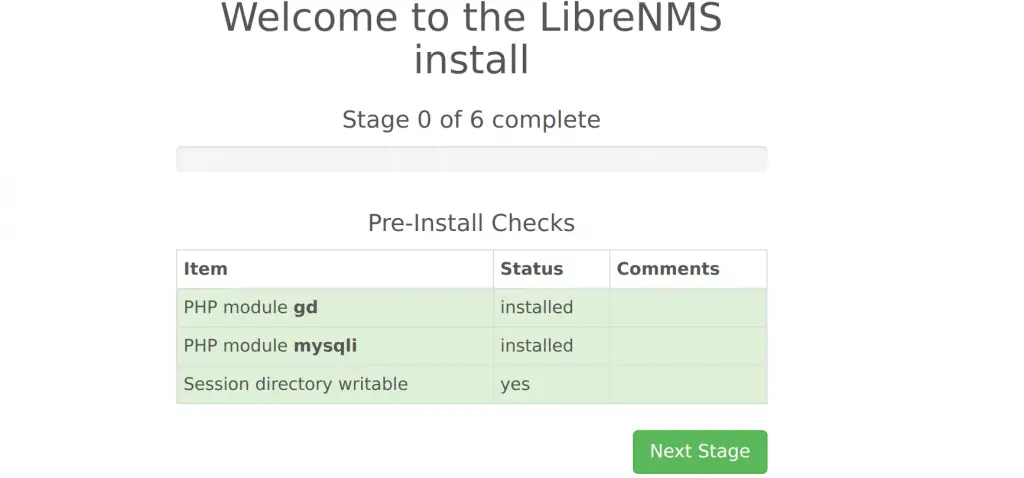The image size is (1024, 478).
Task: Click the installed status for gd module
Action: (537, 307)
